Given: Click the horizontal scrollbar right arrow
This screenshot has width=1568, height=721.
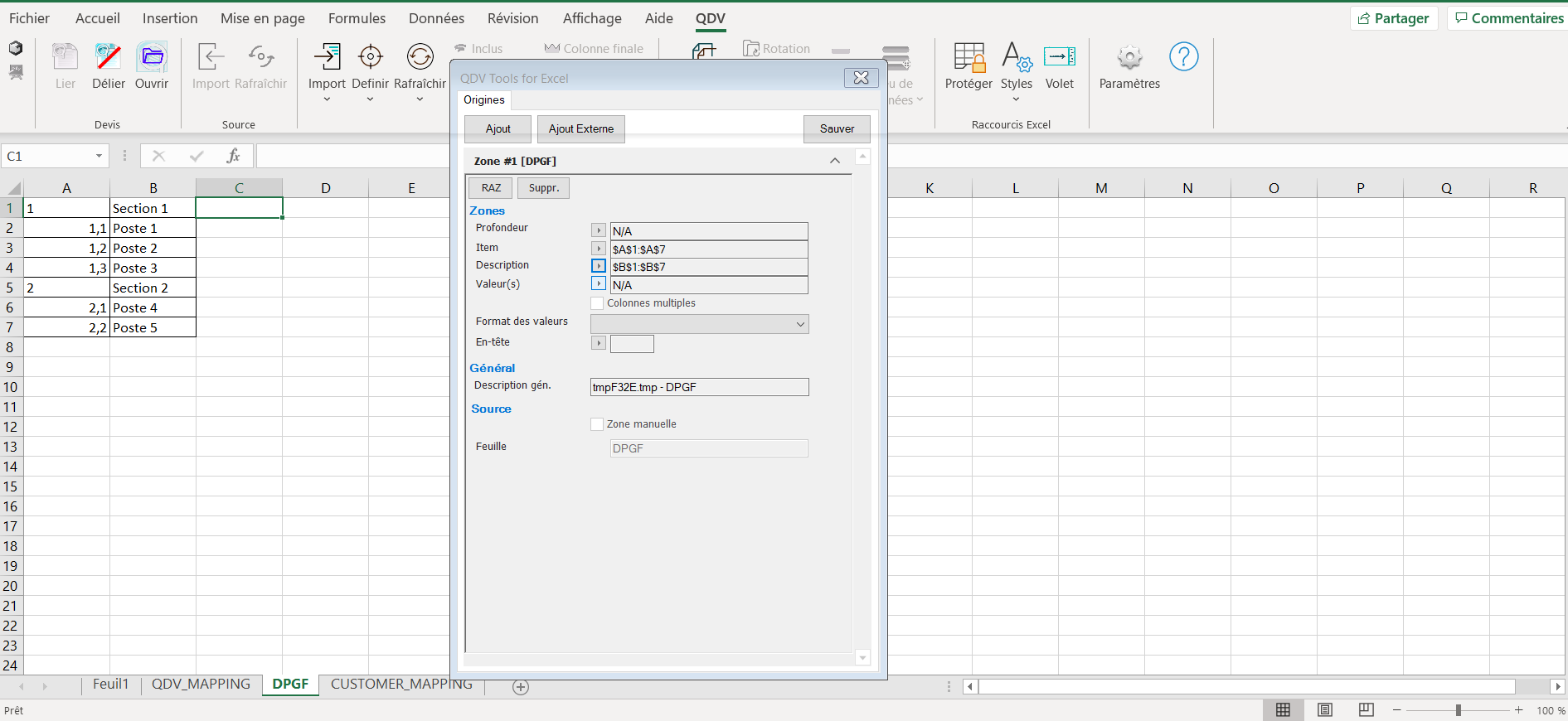Looking at the screenshot, I should pyautogui.click(x=1557, y=686).
